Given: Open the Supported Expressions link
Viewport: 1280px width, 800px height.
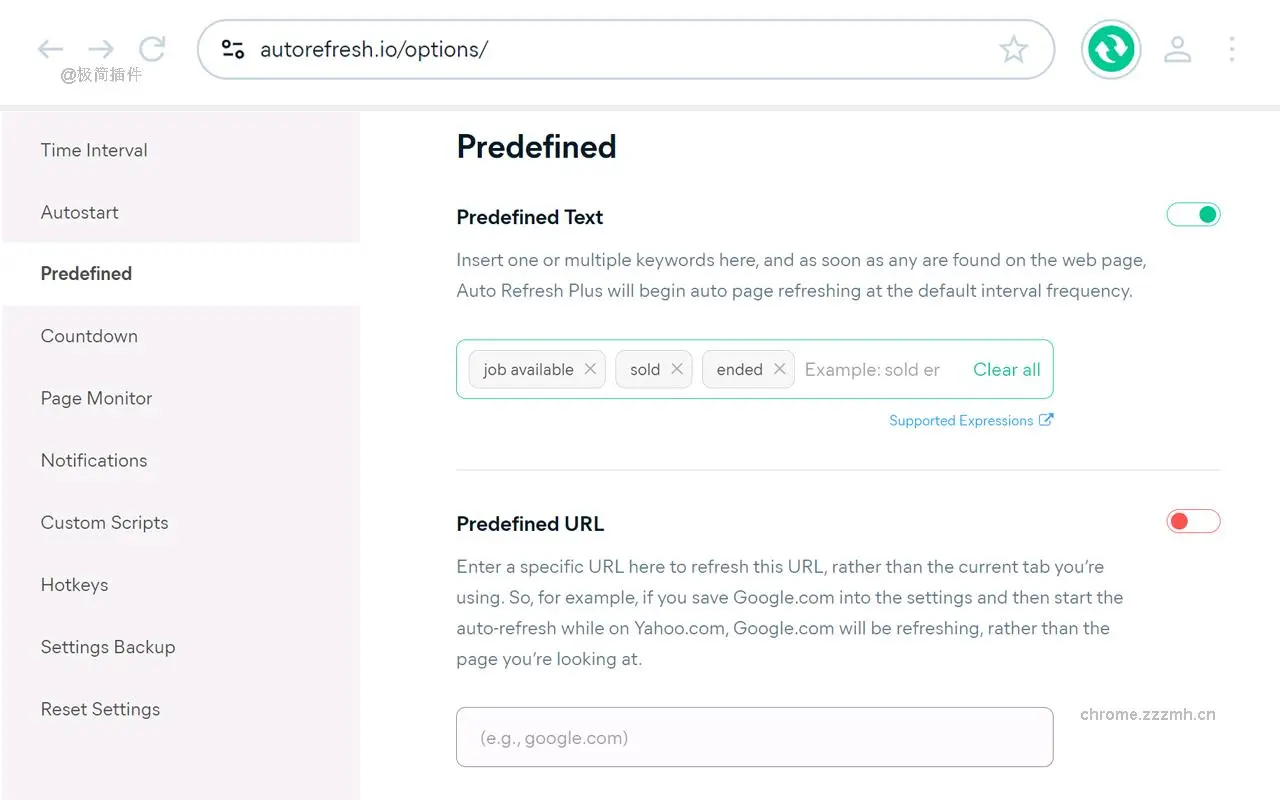Looking at the screenshot, I should coord(960,420).
